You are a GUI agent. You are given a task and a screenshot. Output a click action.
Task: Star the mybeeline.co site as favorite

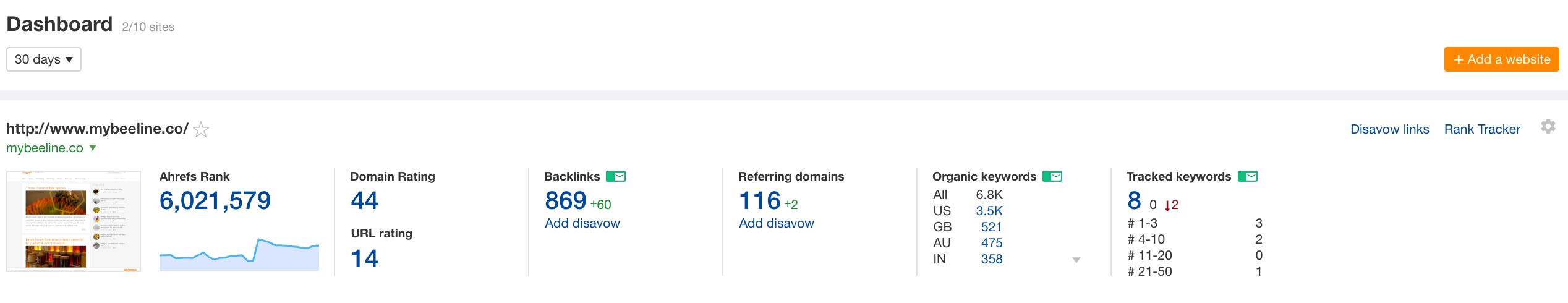click(x=201, y=130)
